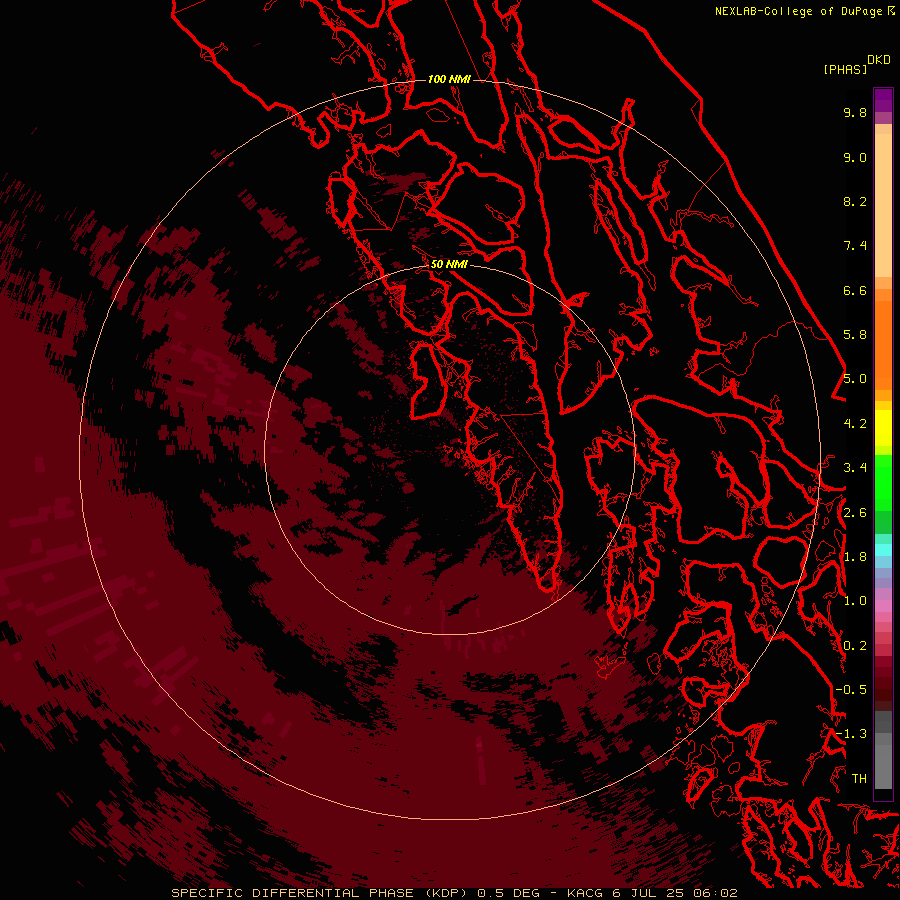Click the 6.6 value on the color scale
900x900 pixels.
(855, 290)
